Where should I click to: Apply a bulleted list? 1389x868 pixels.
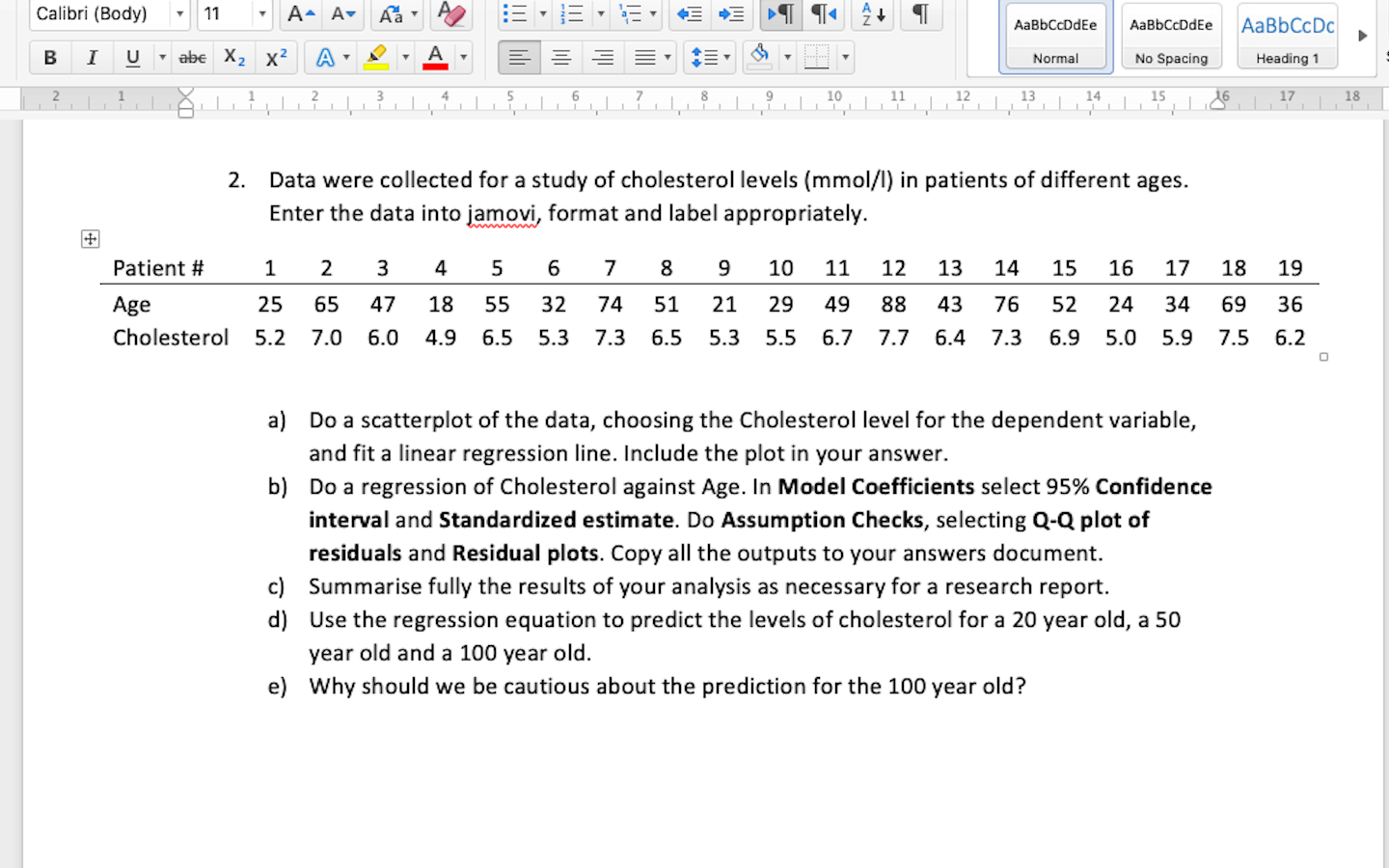515,14
